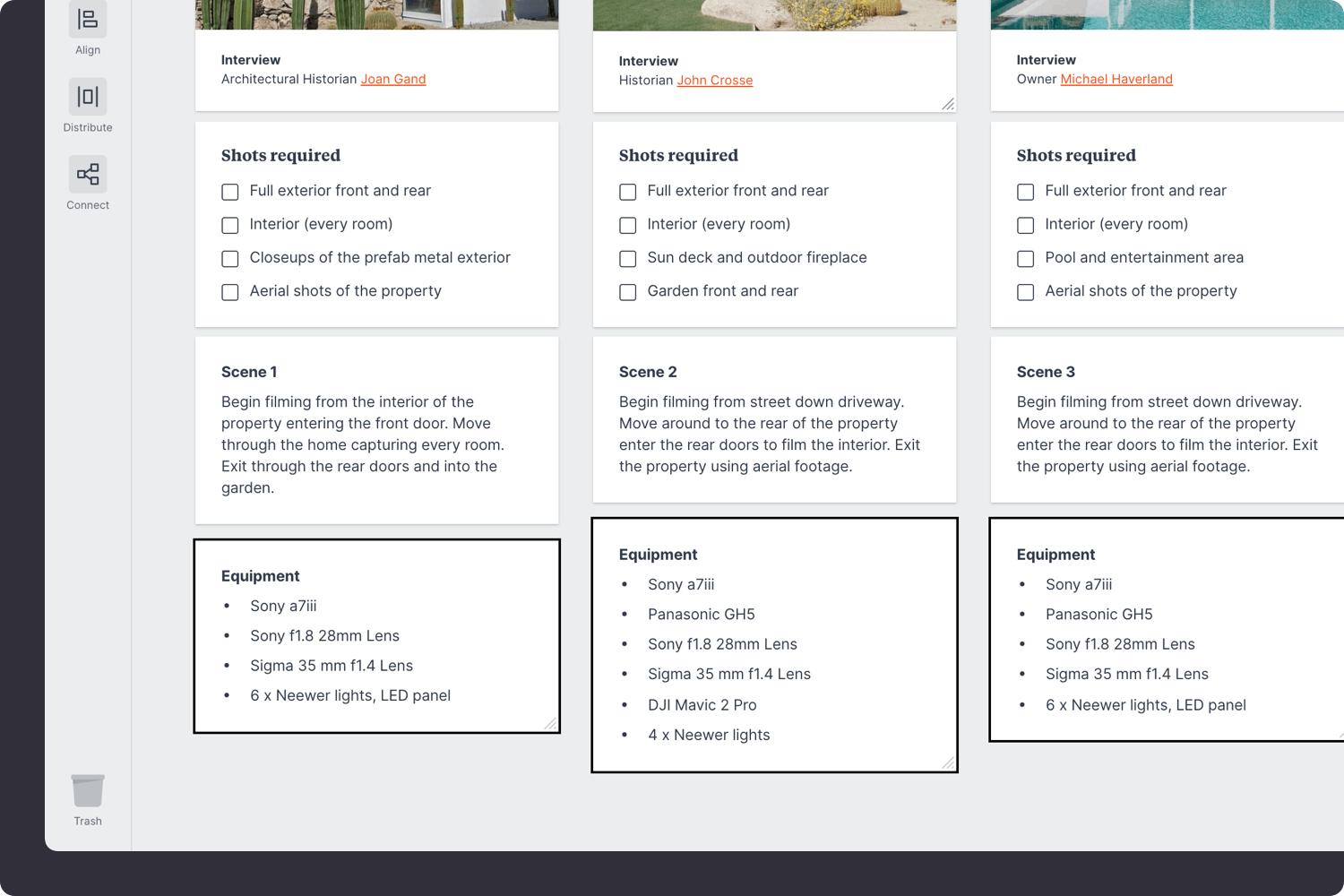Image resolution: width=1344 pixels, height=896 pixels.
Task: Select the Align tool icon
Action: point(88,20)
